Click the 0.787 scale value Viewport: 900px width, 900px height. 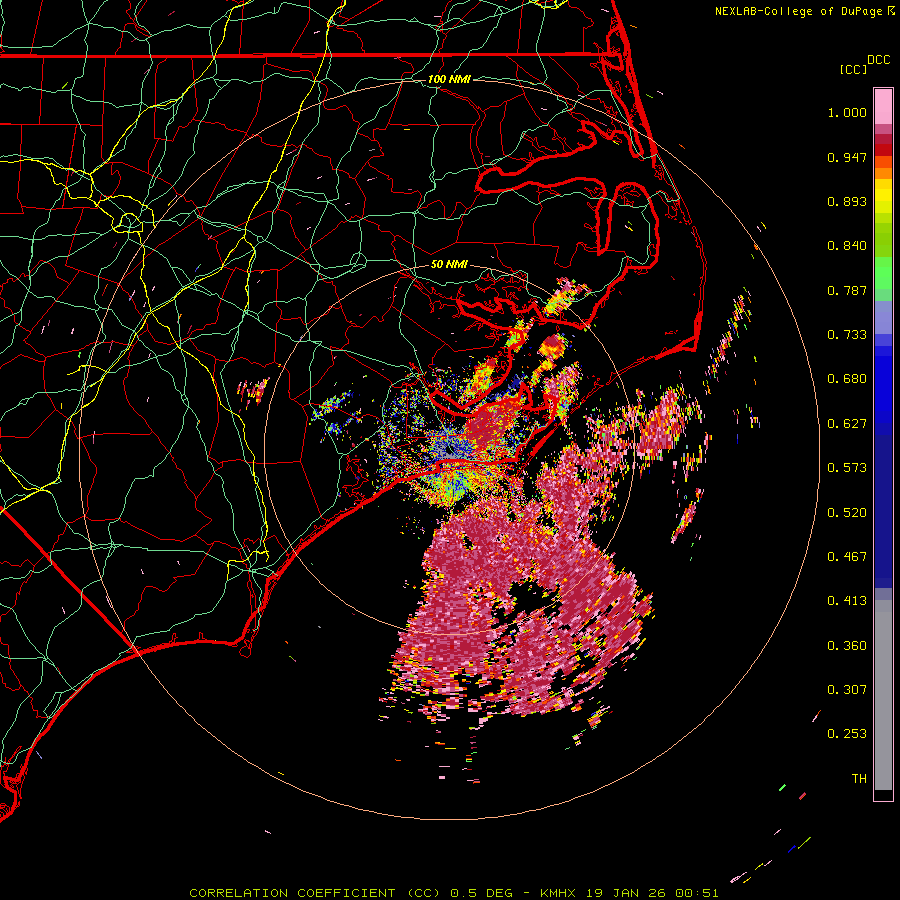pos(847,290)
